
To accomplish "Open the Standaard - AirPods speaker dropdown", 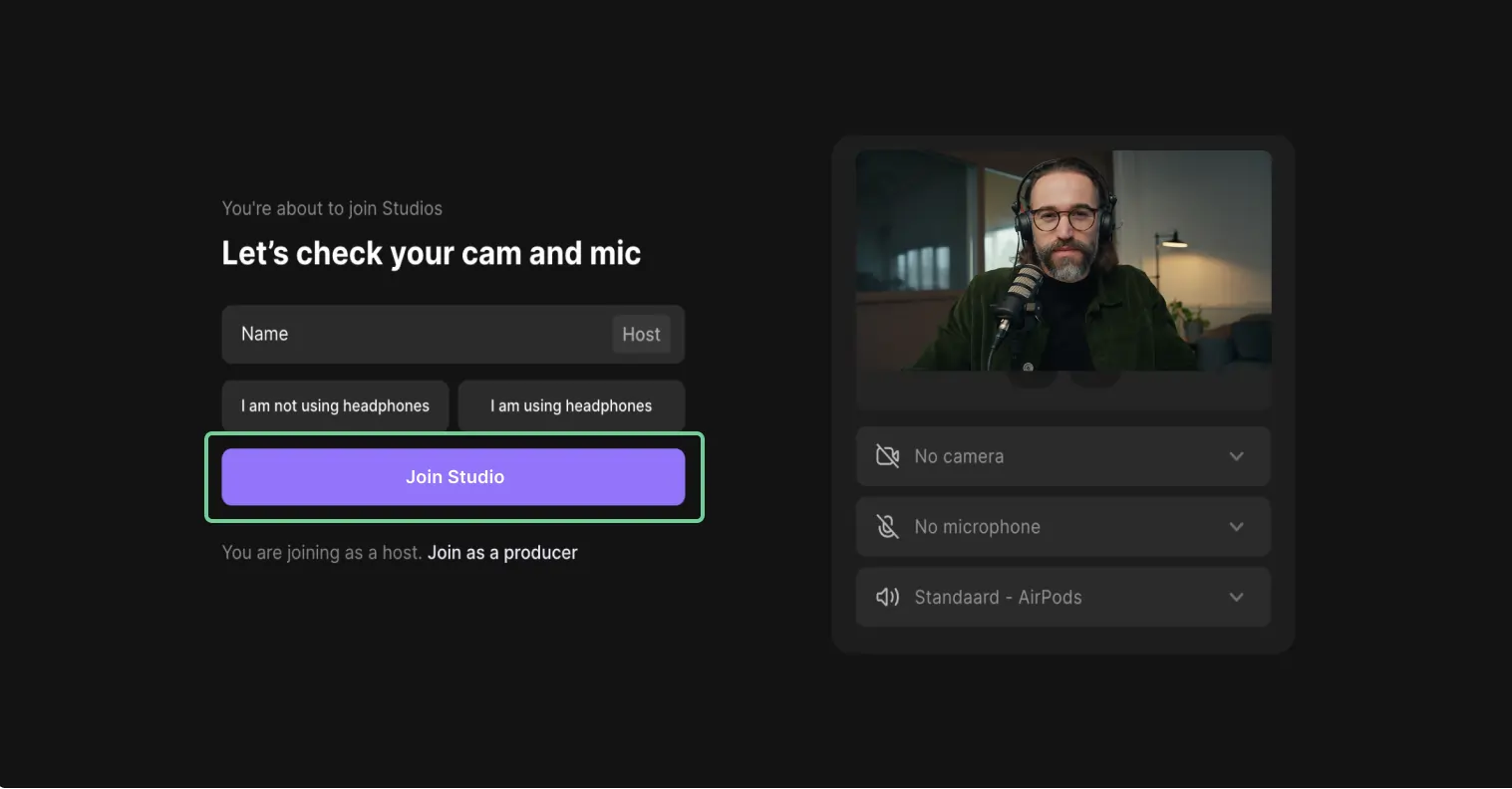I will click(x=1062, y=597).
